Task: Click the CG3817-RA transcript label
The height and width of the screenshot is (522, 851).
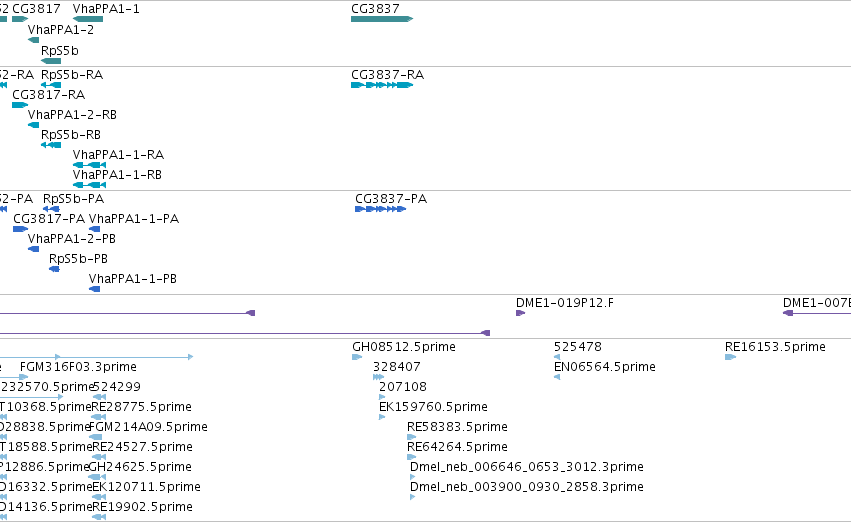Action: tap(48, 95)
